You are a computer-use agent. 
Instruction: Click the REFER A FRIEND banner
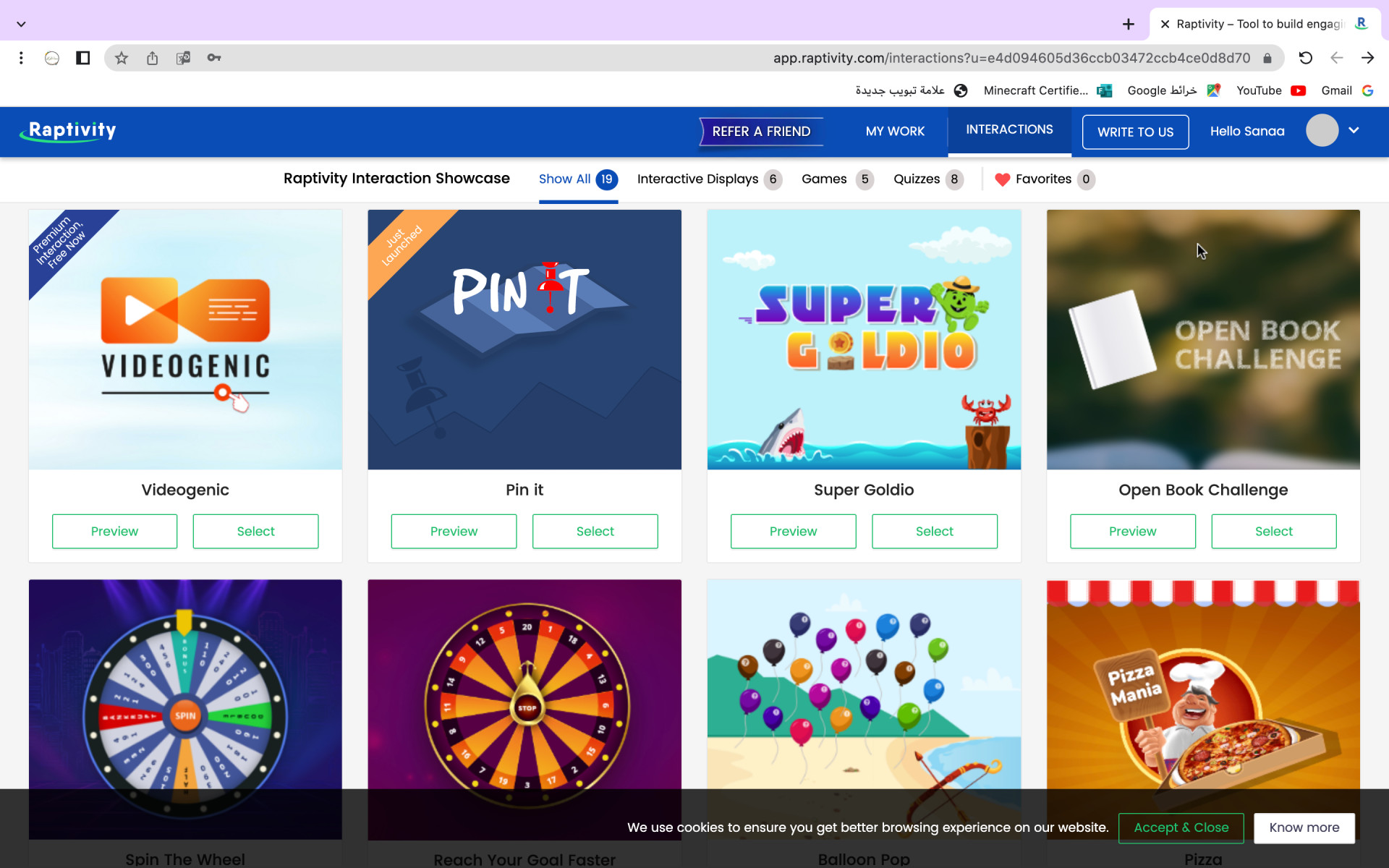[761, 132]
